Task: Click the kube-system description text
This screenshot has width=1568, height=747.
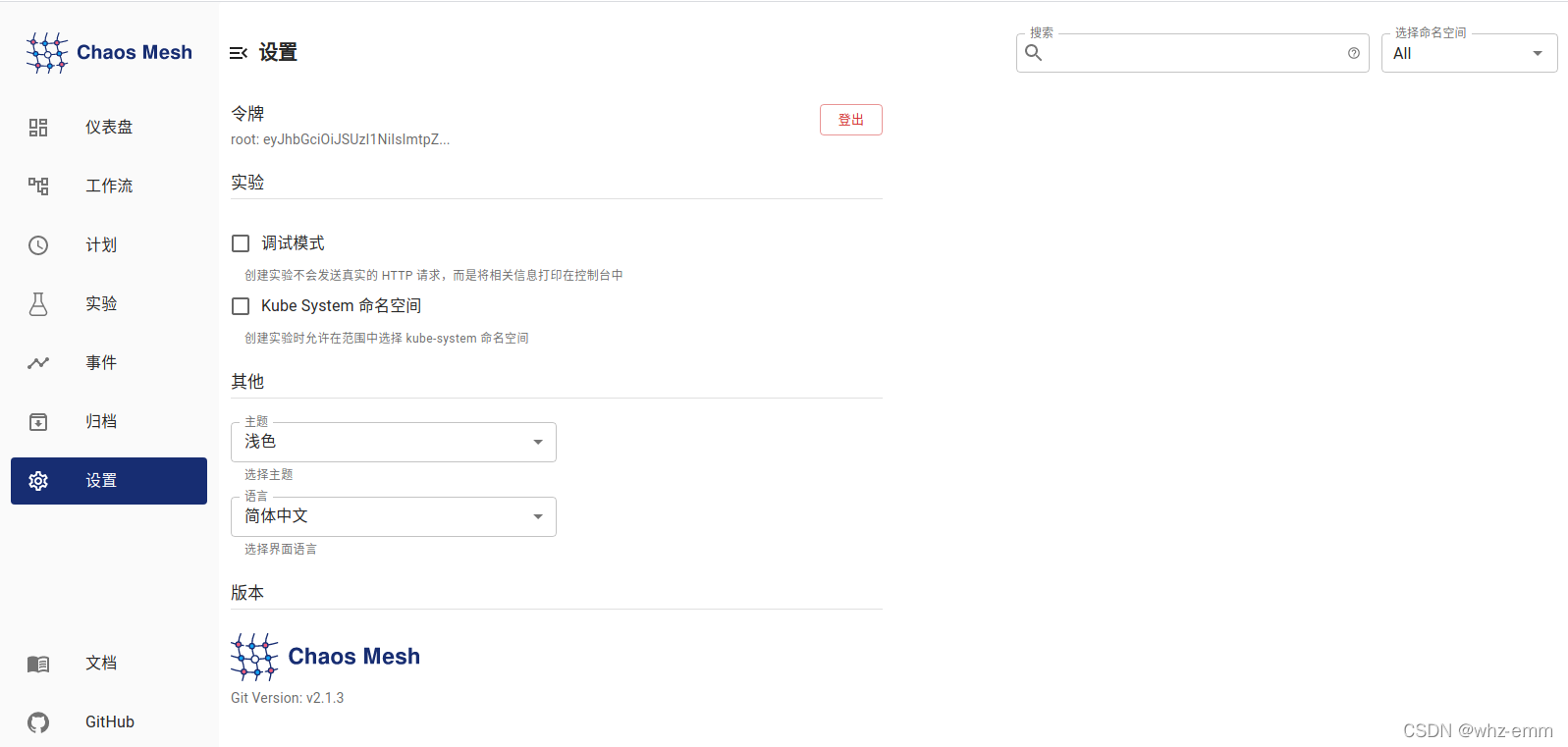Action: (387, 339)
